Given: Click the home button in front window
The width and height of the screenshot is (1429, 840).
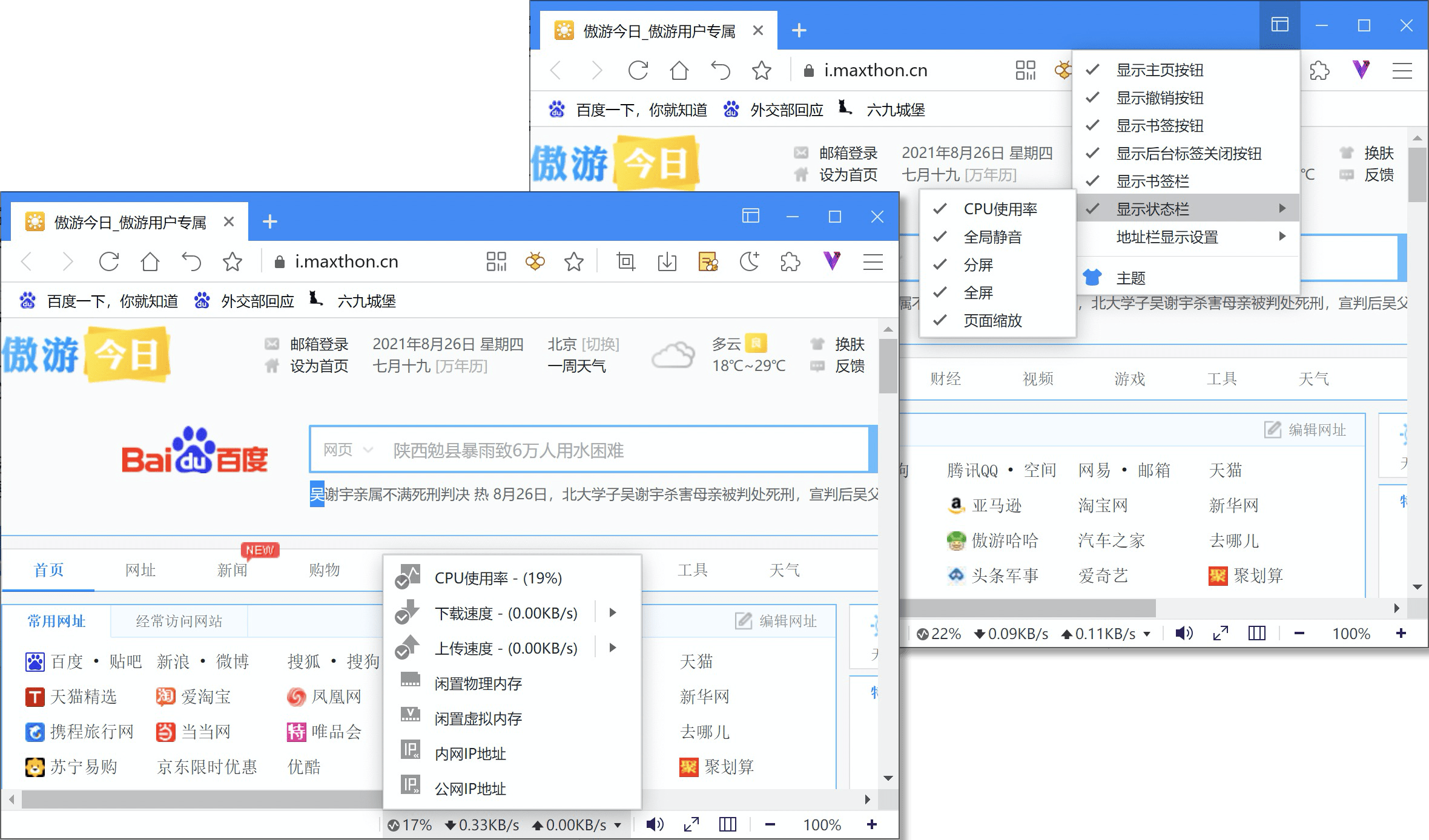Looking at the screenshot, I should pyautogui.click(x=150, y=261).
